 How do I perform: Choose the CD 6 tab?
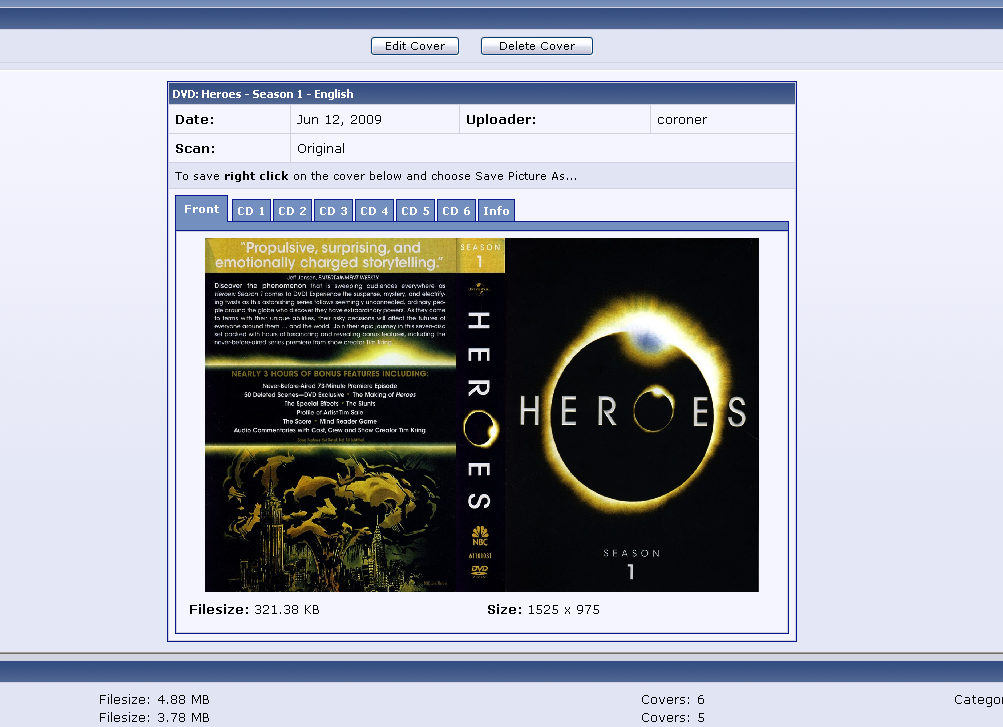pyautogui.click(x=456, y=211)
